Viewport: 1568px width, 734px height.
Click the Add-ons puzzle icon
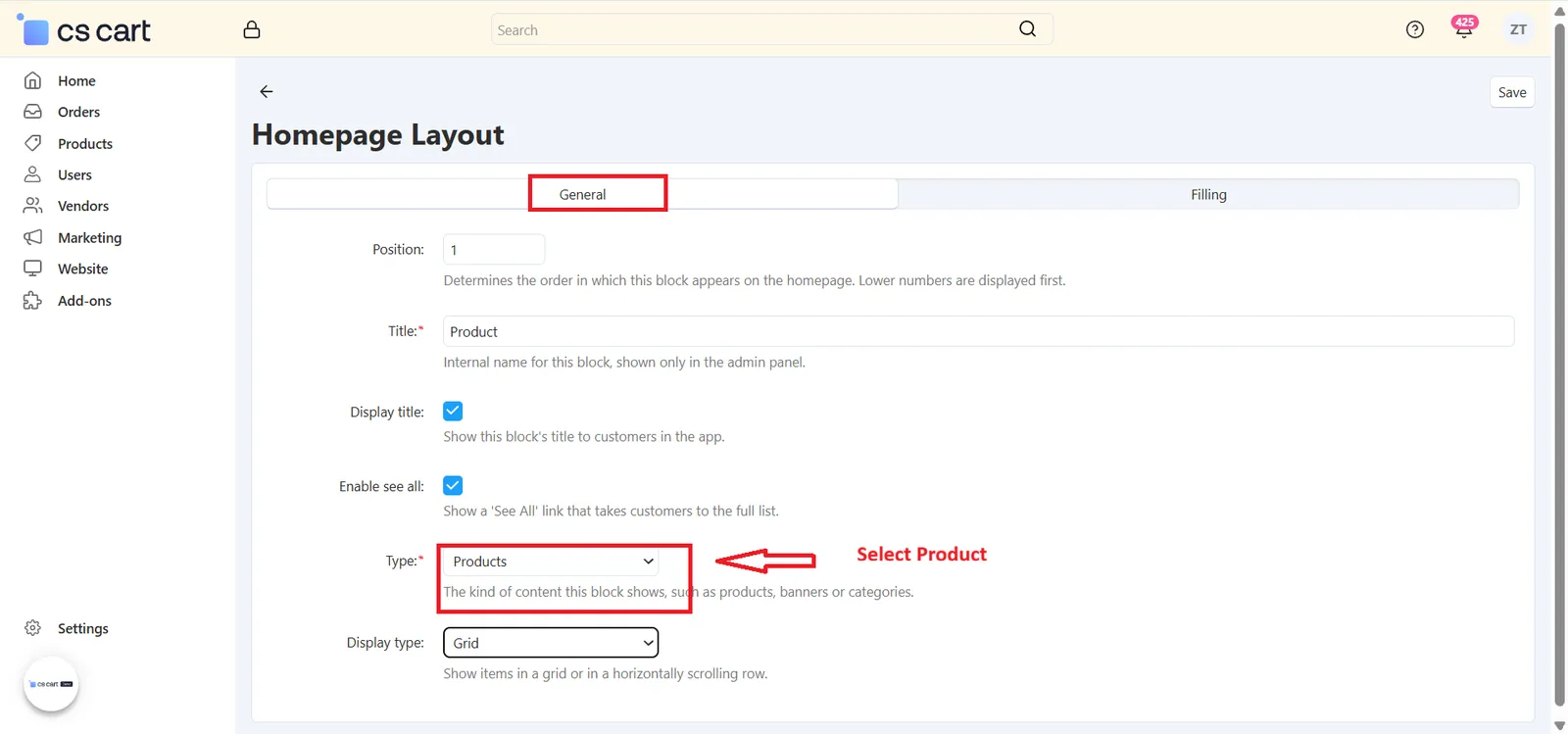click(x=32, y=300)
